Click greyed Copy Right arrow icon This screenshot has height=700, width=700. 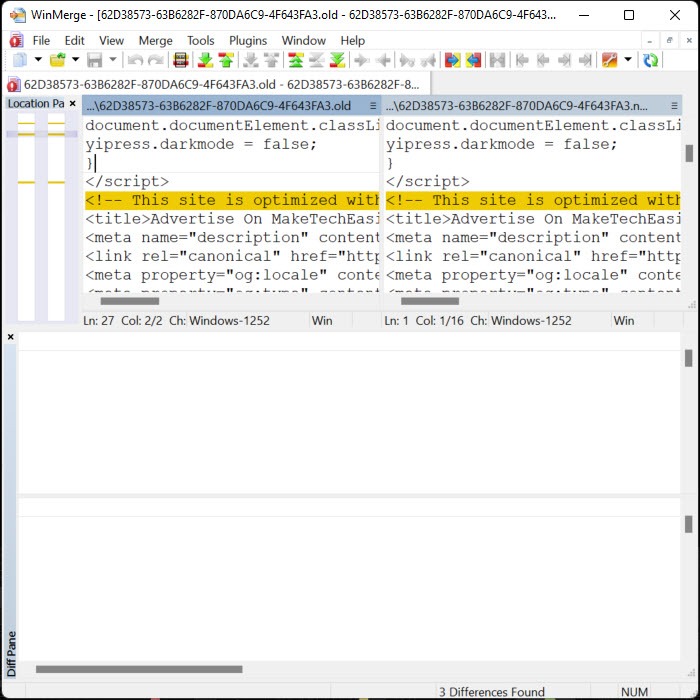click(362, 60)
